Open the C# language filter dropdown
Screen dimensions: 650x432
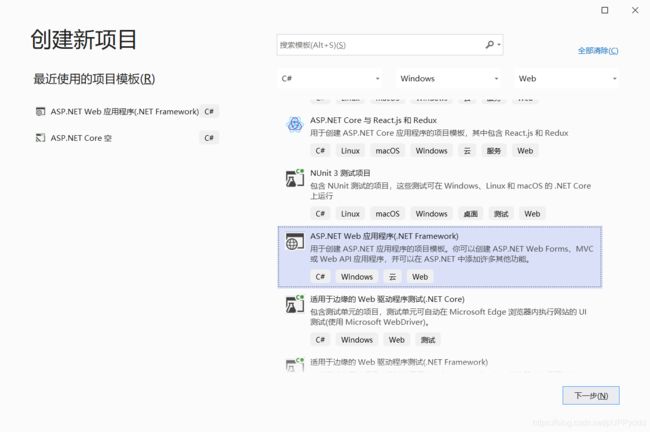click(x=331, y=78)
